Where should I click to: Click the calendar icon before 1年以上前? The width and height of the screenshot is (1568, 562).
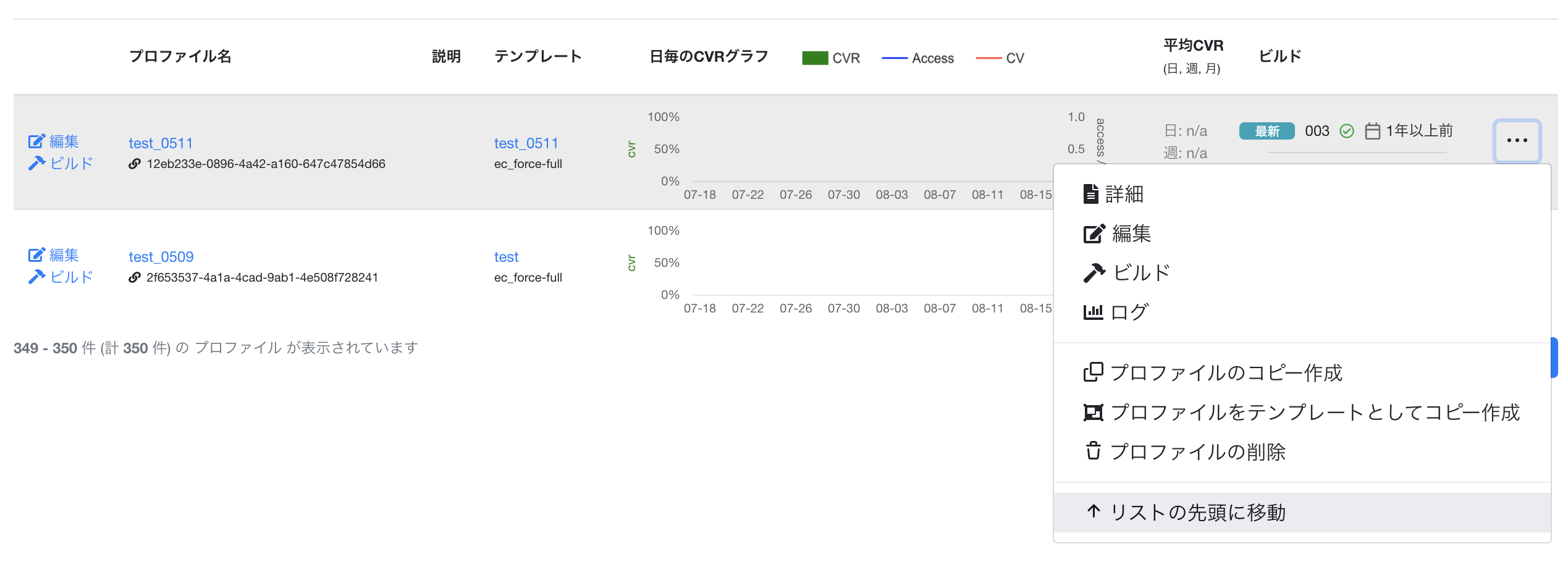pos(1372,131)
